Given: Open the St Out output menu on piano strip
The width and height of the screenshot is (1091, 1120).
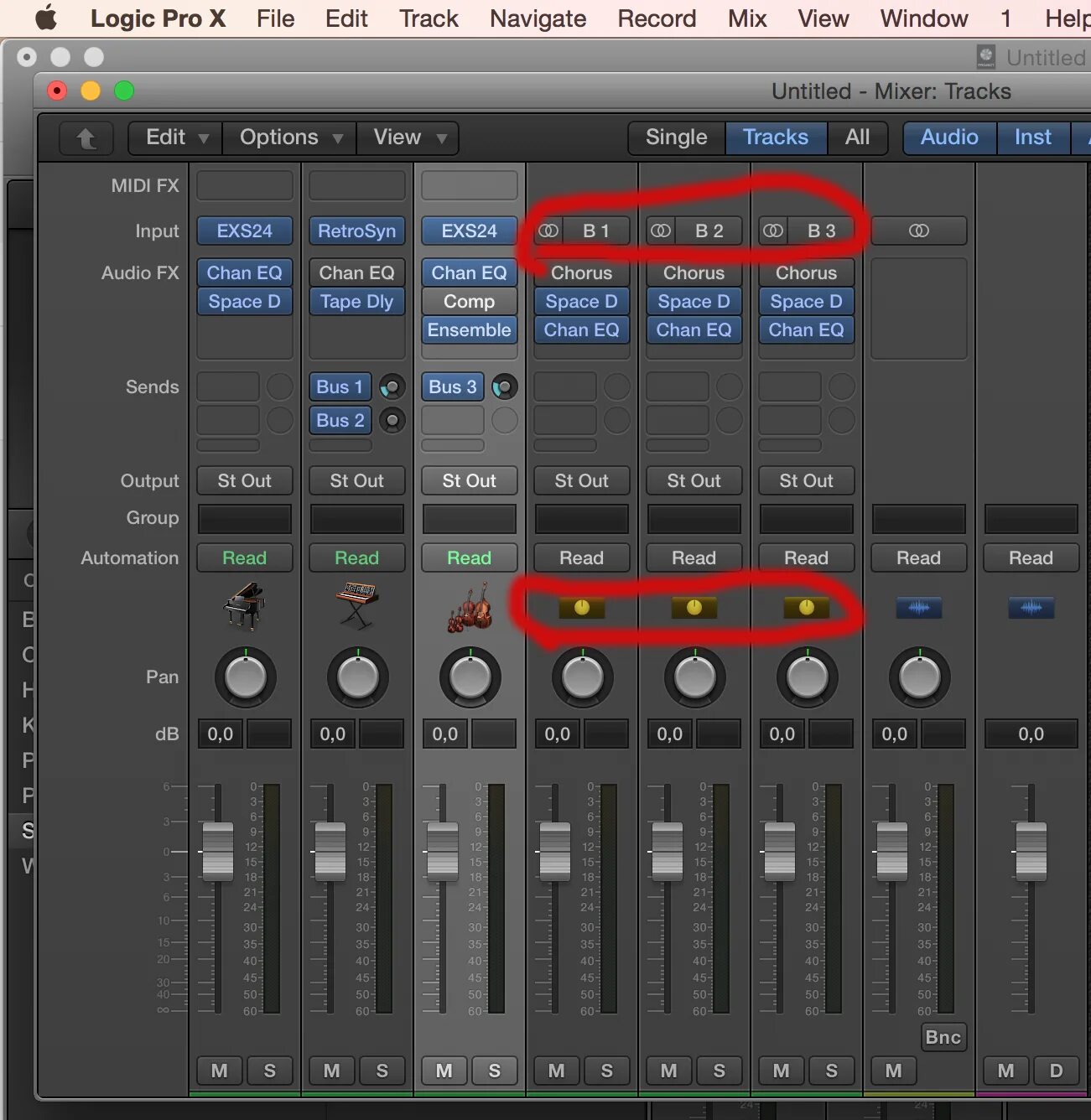Looking at the screenshot, I should tap(245, 481).
